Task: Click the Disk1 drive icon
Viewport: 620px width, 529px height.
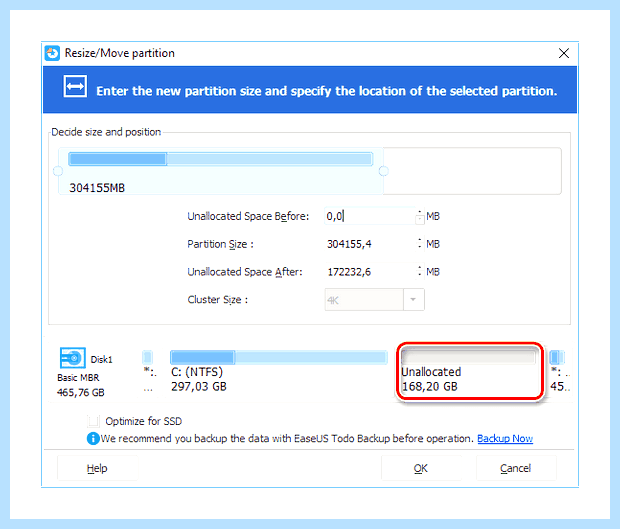Action: tap(72, 358)
